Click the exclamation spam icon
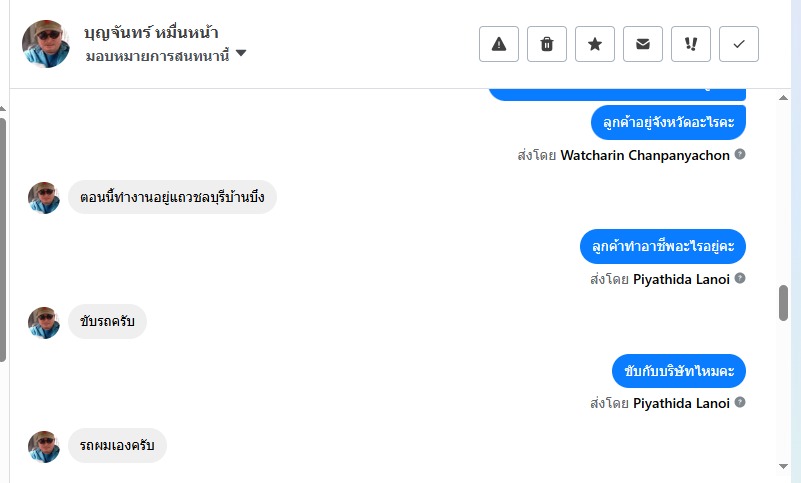Screen dimensions: 801x483 pyautogui.click(x=691, y=44)
